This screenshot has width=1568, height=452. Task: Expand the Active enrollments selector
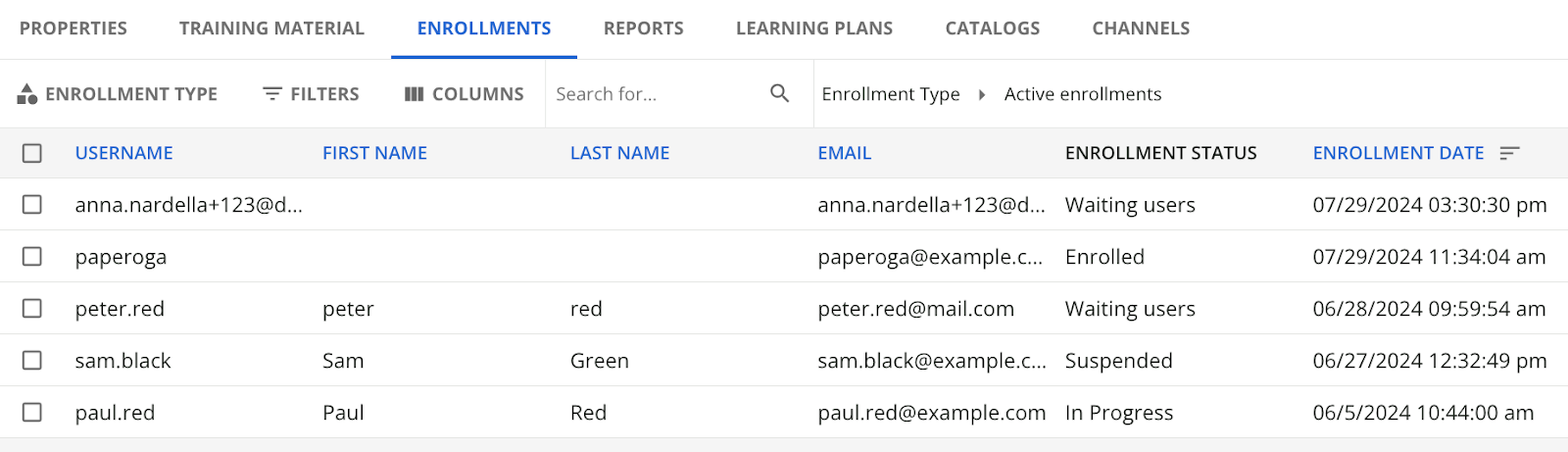[x=1083, y=94]
